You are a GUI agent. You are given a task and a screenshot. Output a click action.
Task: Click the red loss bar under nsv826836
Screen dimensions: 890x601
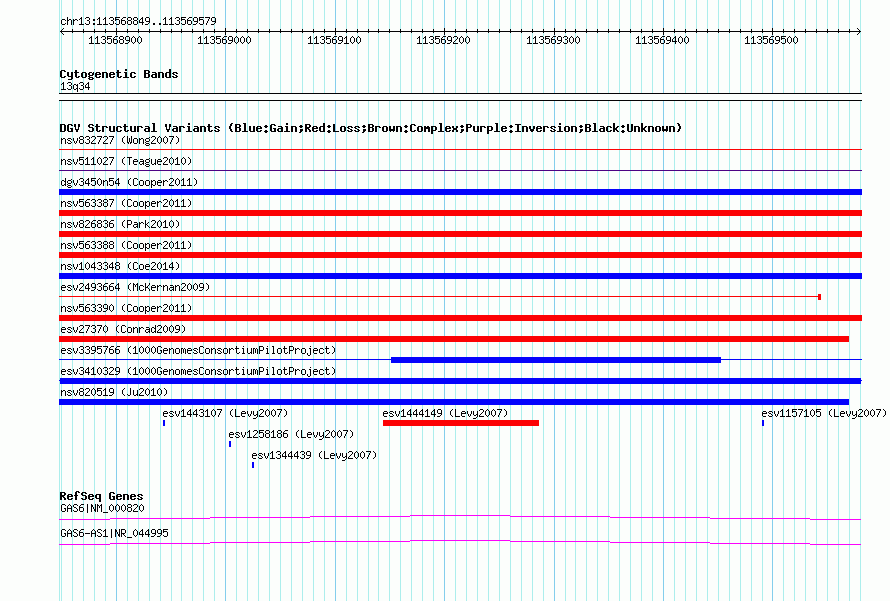pos(460,234)
